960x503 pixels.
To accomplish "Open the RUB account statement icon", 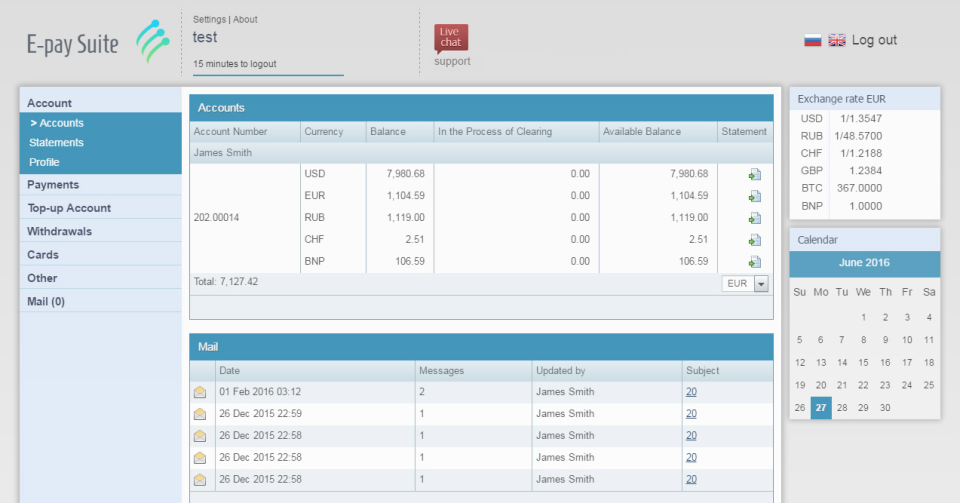I will pos(754,218).
